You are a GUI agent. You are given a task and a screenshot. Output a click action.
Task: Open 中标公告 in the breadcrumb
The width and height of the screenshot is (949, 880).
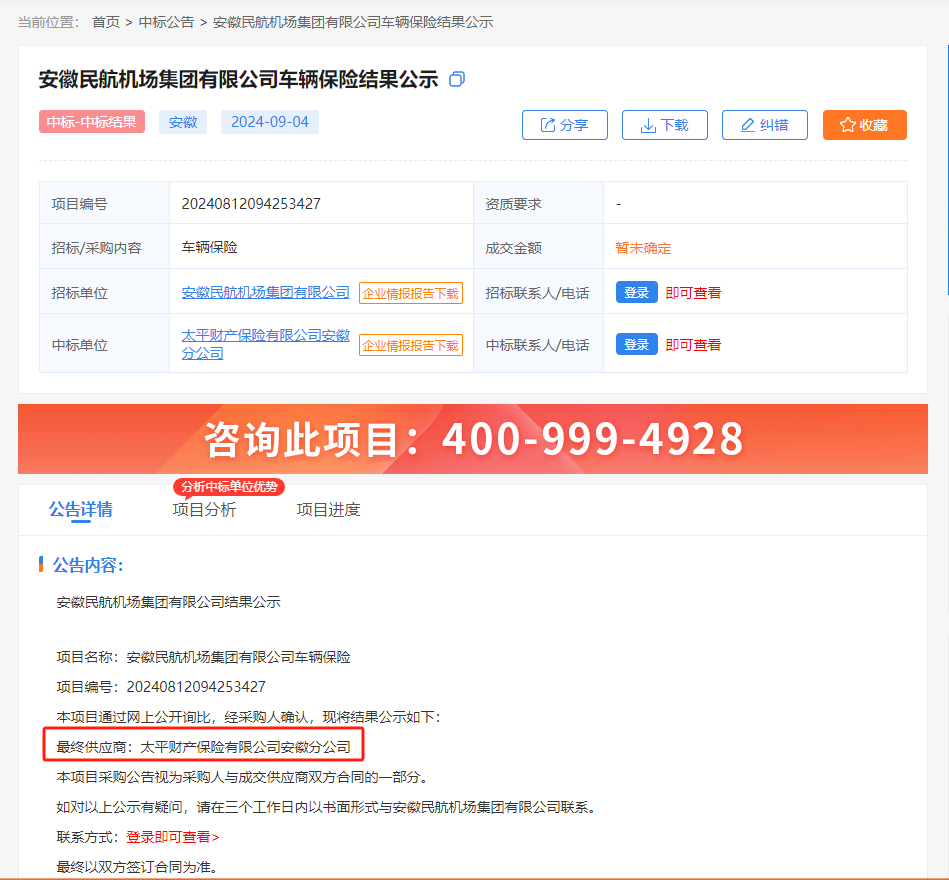click(x=166, y=22)
